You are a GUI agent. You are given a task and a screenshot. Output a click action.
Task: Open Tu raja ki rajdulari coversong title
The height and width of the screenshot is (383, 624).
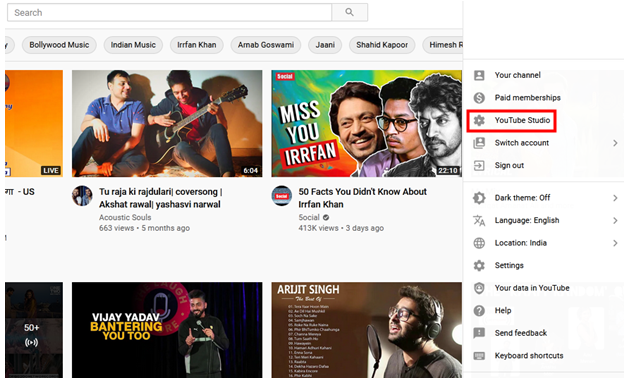tap(161, 198)
